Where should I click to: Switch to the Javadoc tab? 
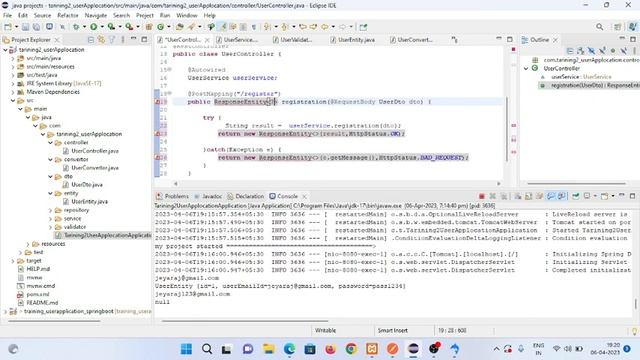[x=208, y=196]
